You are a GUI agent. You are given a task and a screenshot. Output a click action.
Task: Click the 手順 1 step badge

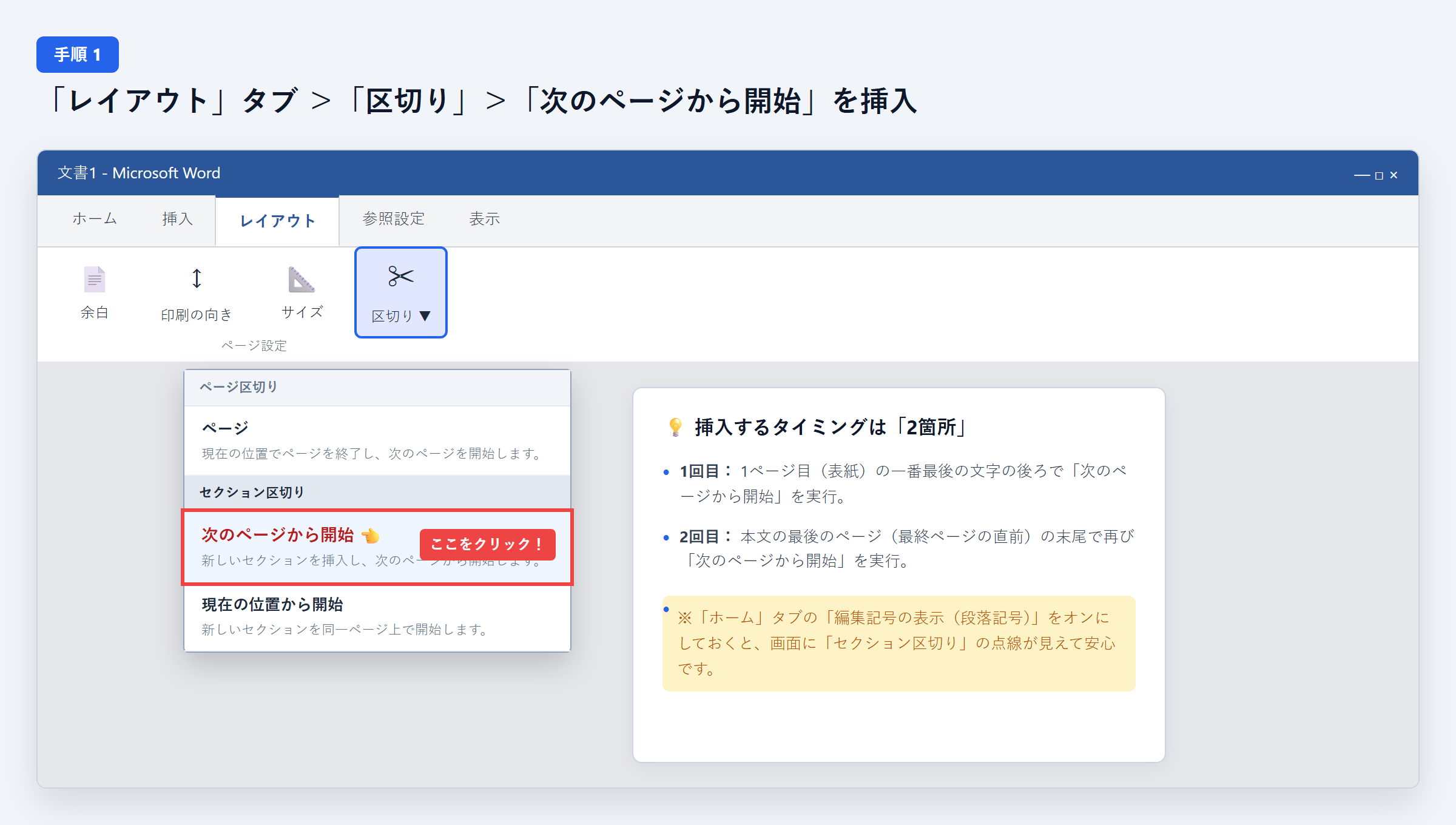[78, 55]
